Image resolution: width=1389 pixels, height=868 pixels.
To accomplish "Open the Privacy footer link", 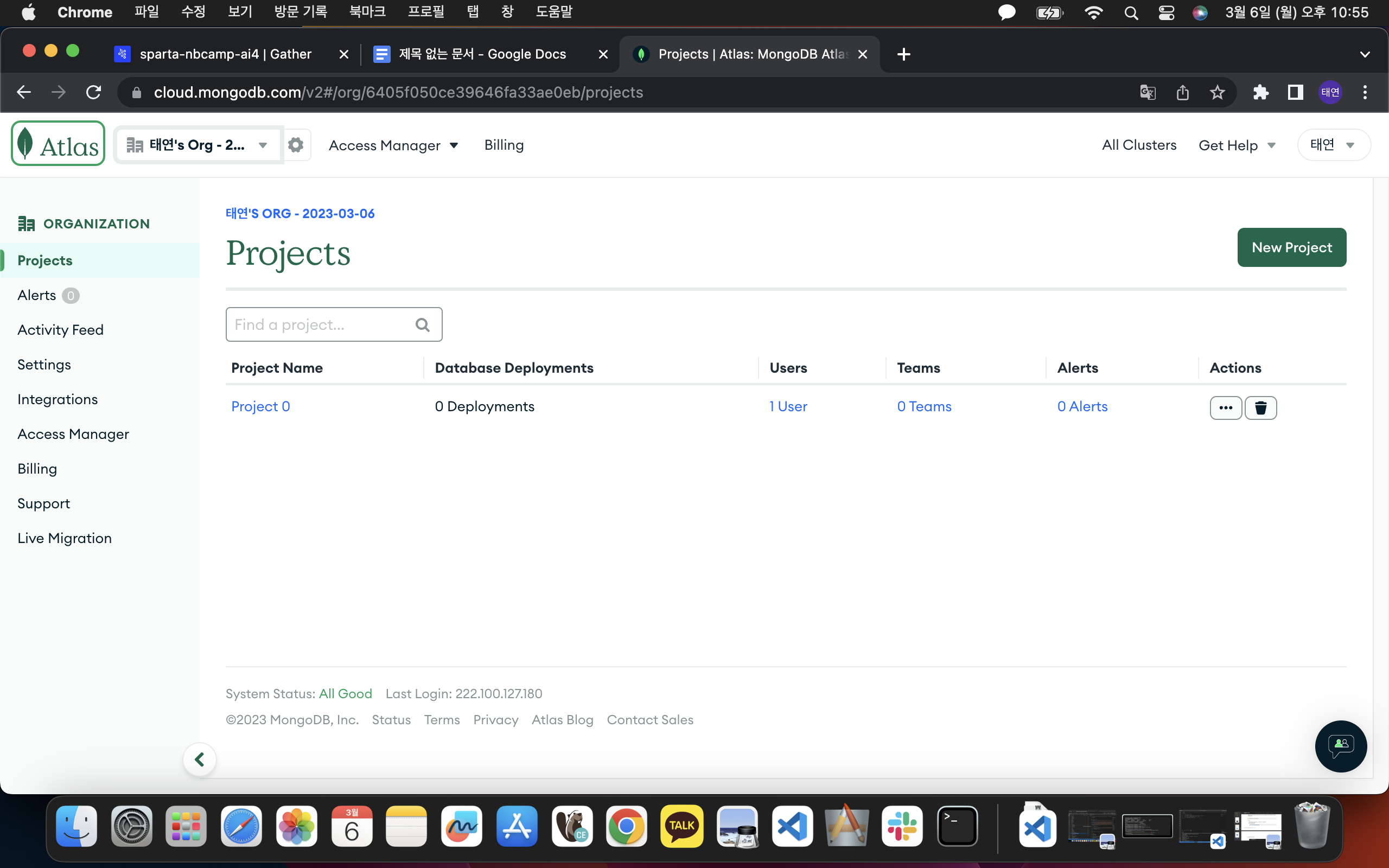I will 495,720.
